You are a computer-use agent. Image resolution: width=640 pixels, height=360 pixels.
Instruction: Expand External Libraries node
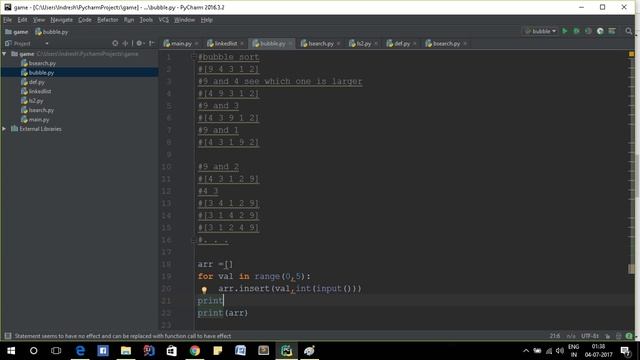coord(4,129)
